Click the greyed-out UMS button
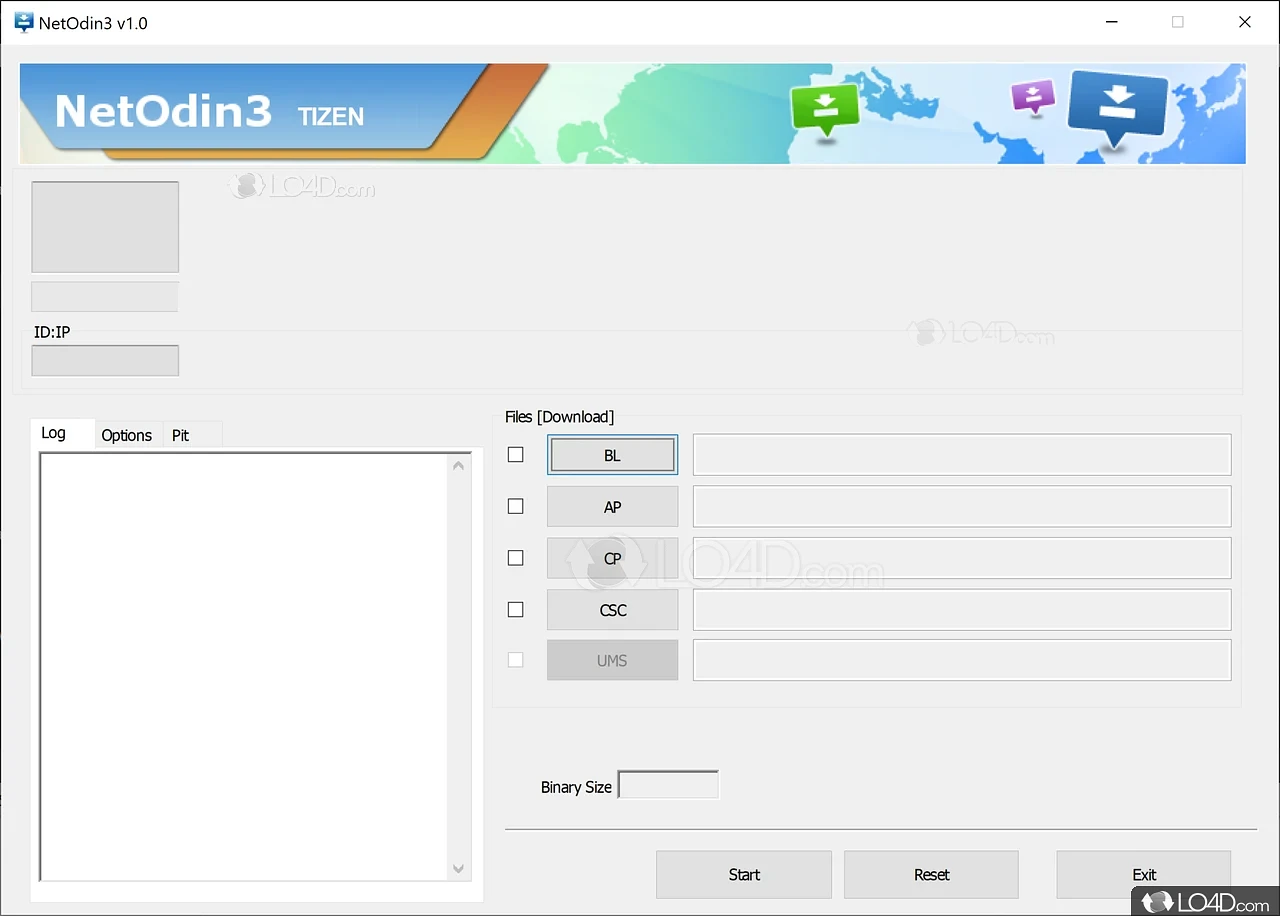 tap(612, 661)
